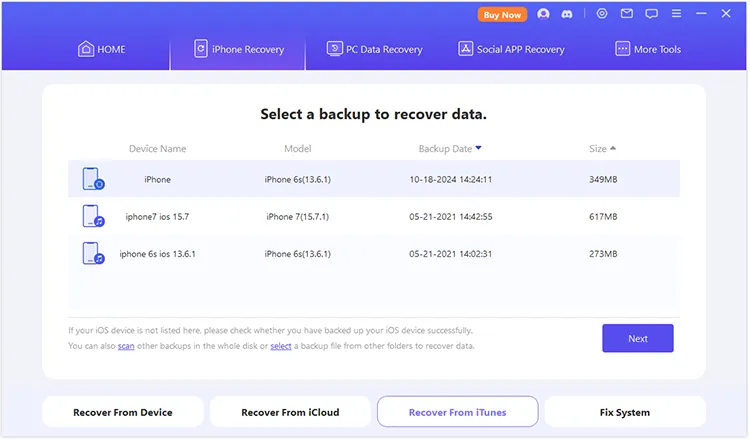Click the Model column header

point(298,149)
